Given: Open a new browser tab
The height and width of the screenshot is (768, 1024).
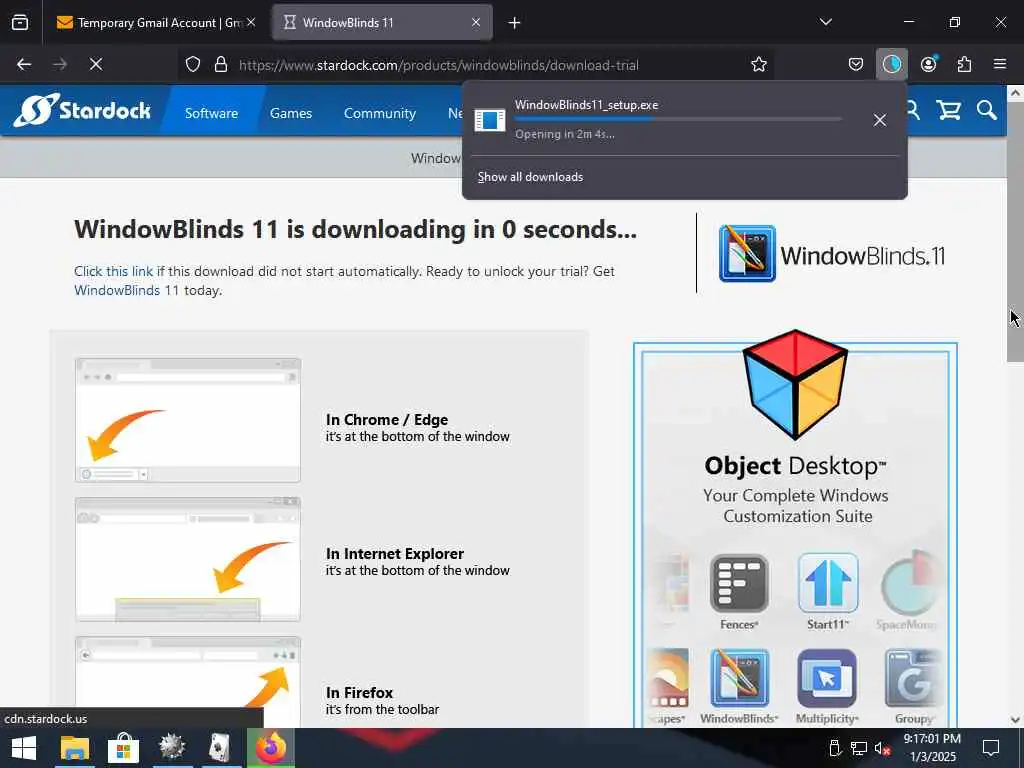Looking at the screenshot, I should (x=515, y=23).
